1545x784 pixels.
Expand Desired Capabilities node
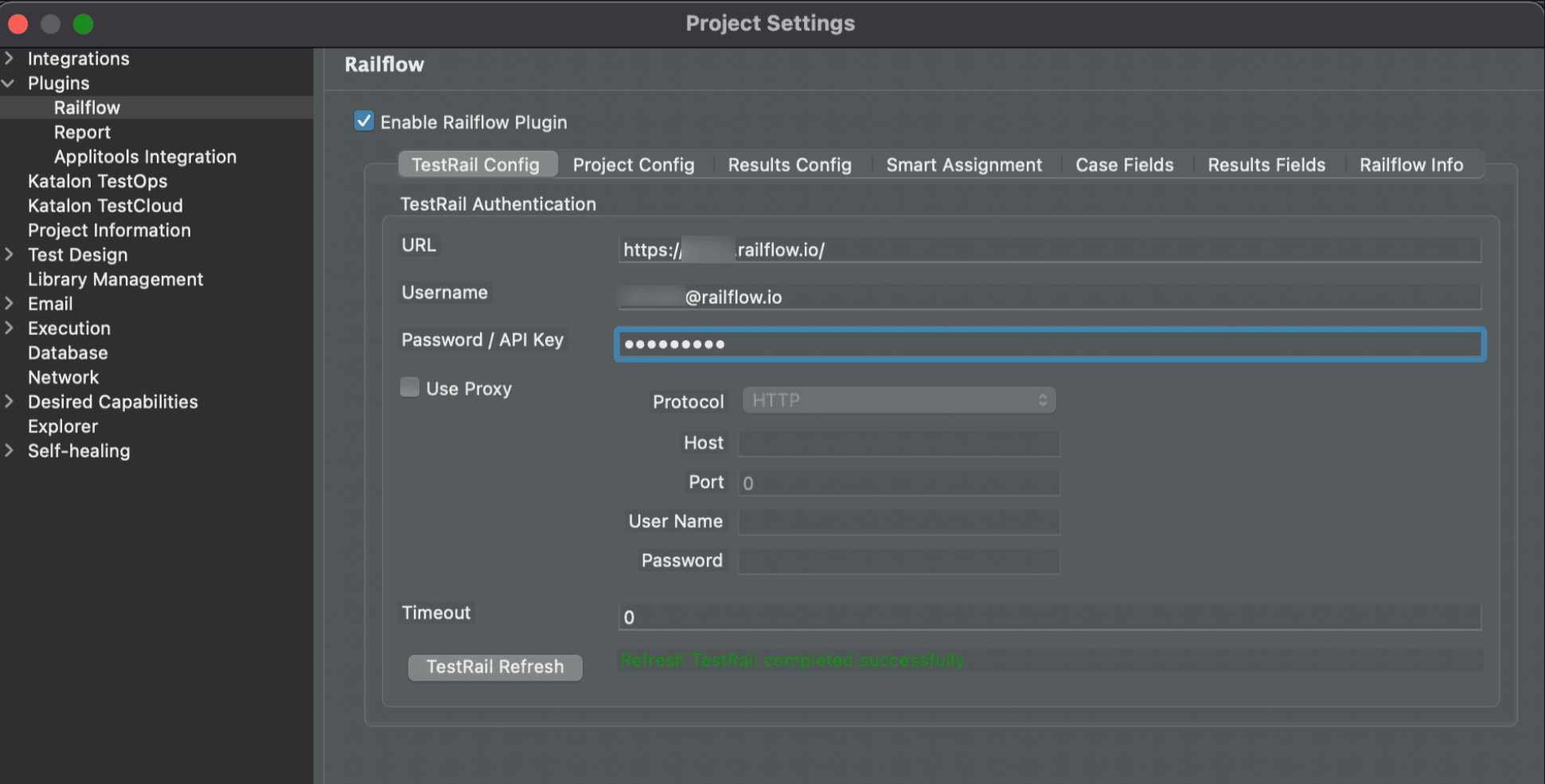[x=9, y=402]
